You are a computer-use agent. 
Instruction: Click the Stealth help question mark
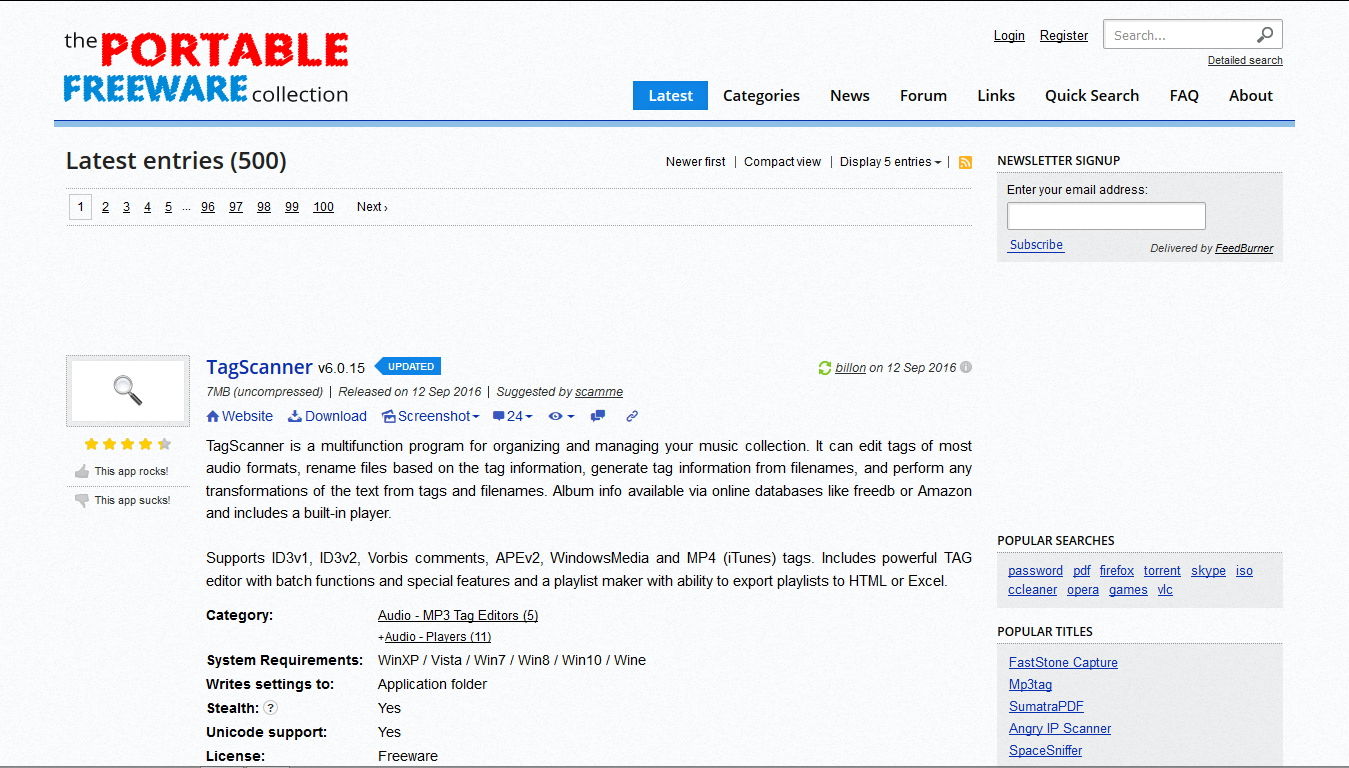268,708
